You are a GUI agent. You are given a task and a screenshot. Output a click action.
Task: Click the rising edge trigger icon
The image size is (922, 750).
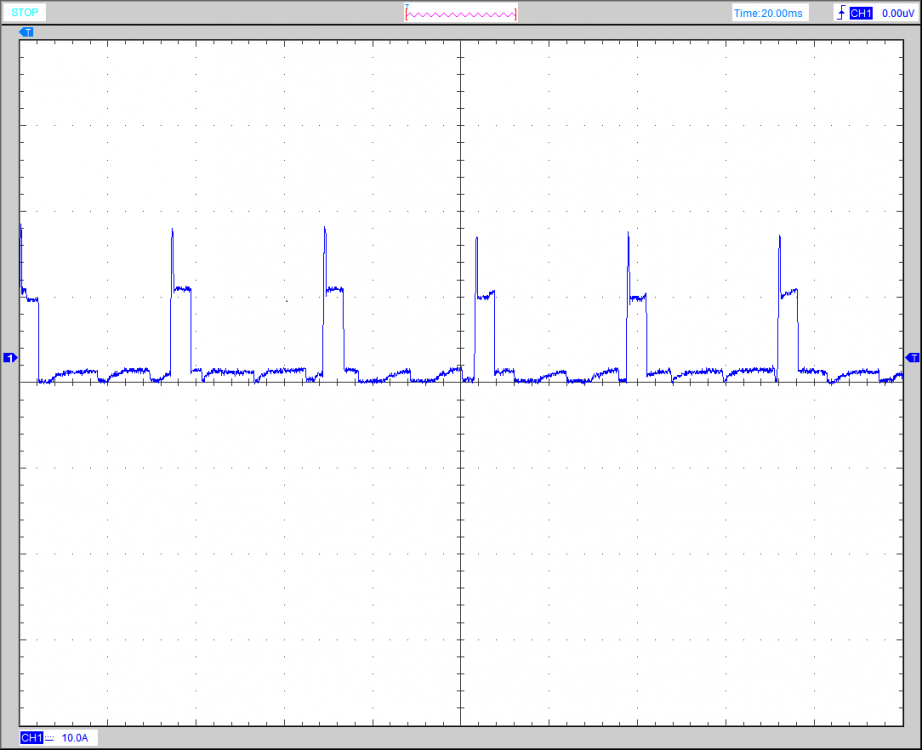click(x=840, y=13)
